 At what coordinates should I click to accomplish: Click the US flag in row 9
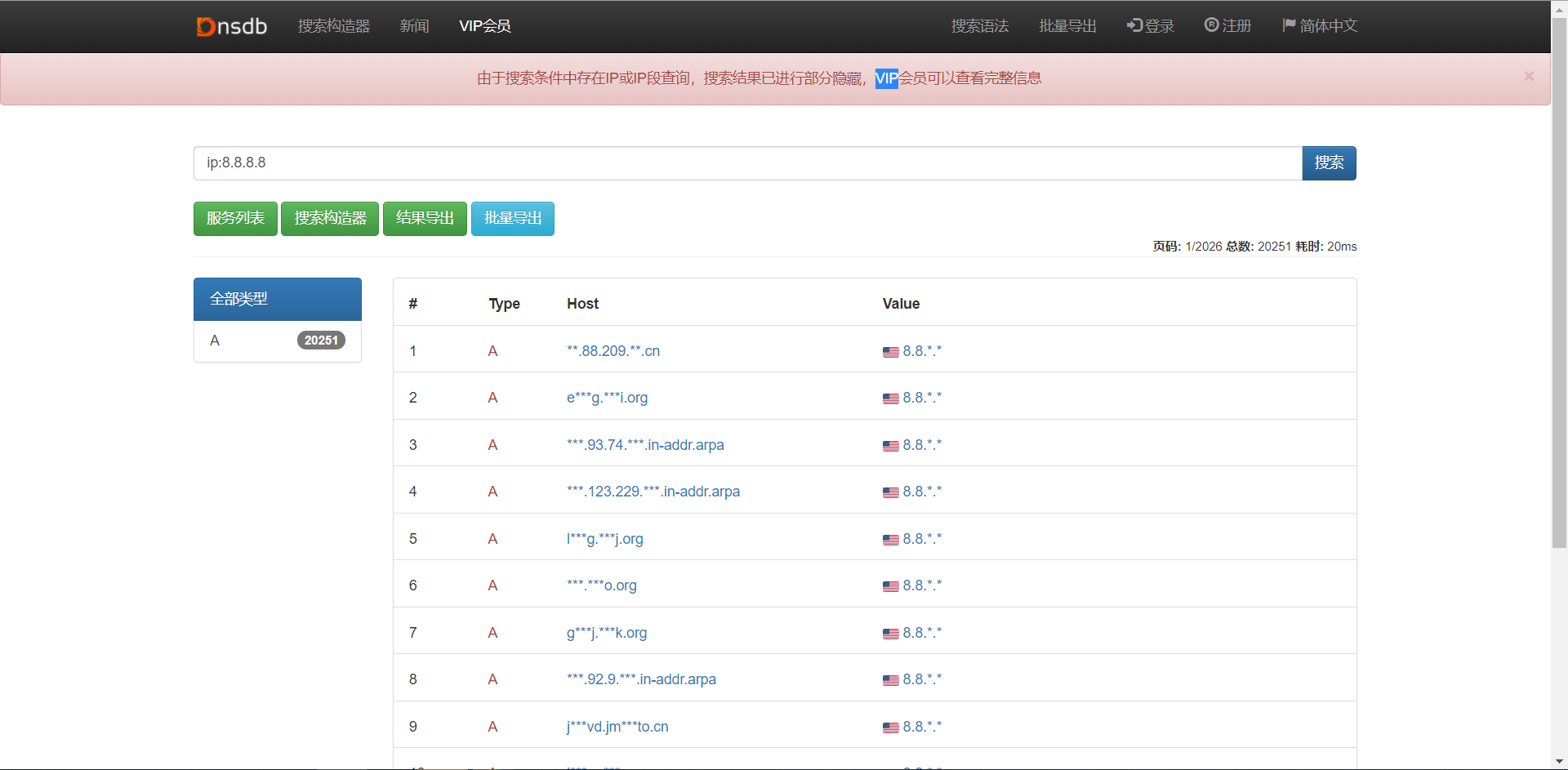(x=890, y=728)
